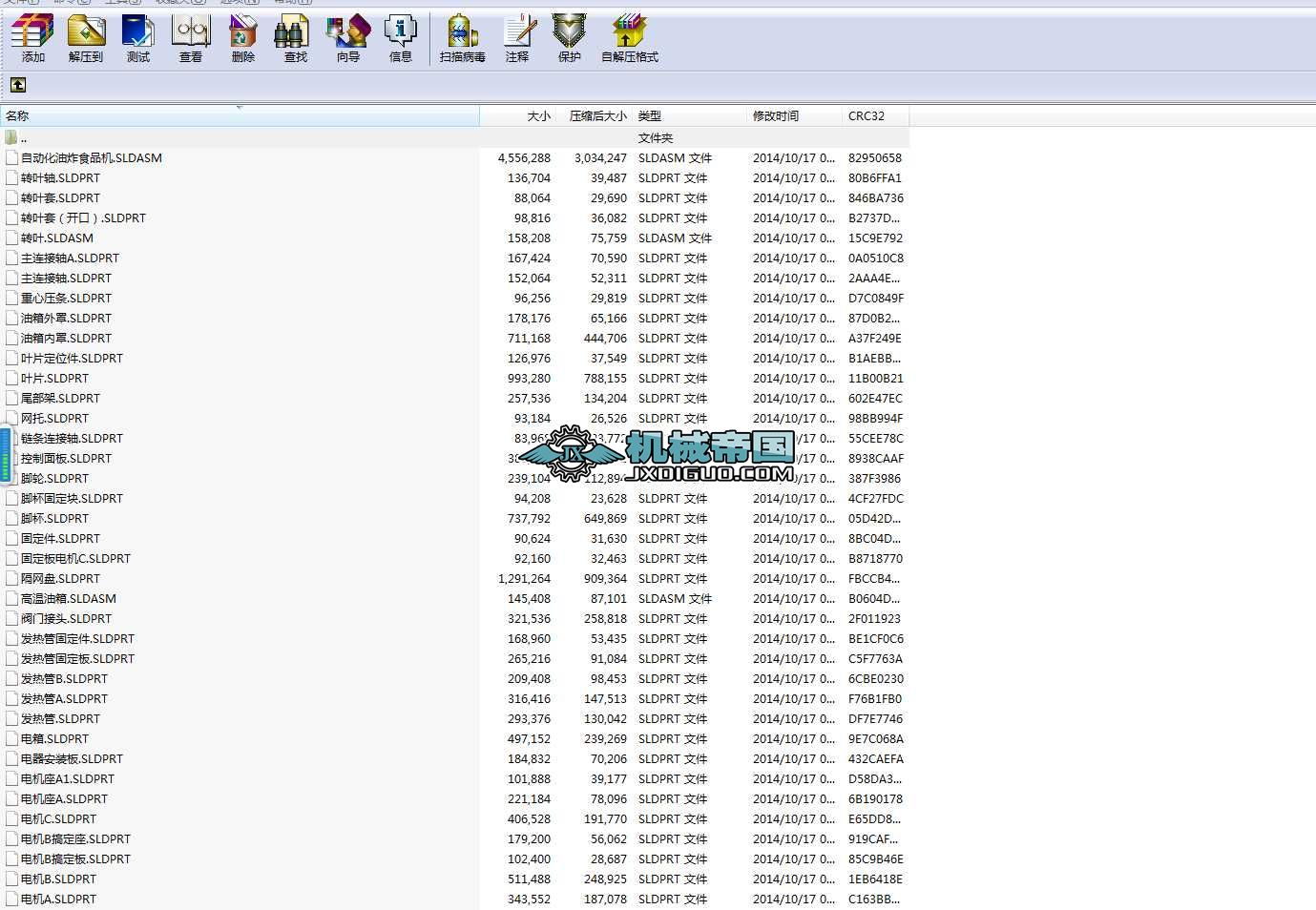Image resolution: width=1316 pixels, height=910 pixels.
Task: Open the 查看 (View) toolbar icon
Action: point(191,38)
